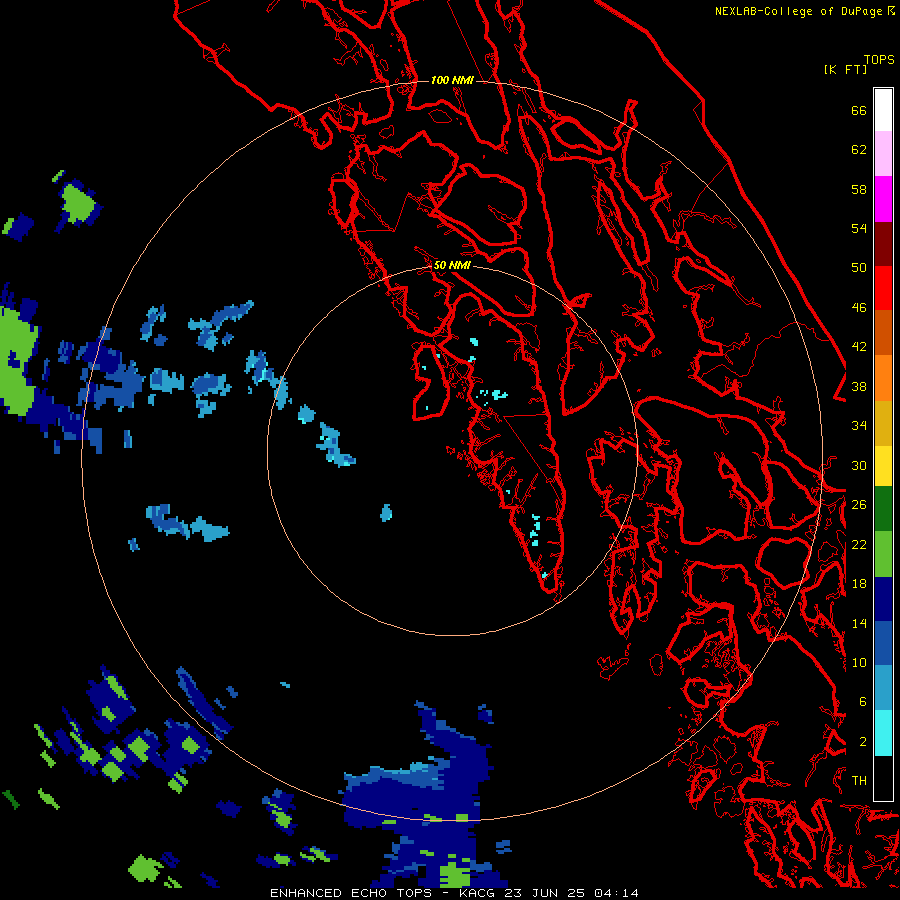Viewport: 900px width, 900px height.
Task: Select the dark red (maroon) legend swatch
Action: click(883, 243)
